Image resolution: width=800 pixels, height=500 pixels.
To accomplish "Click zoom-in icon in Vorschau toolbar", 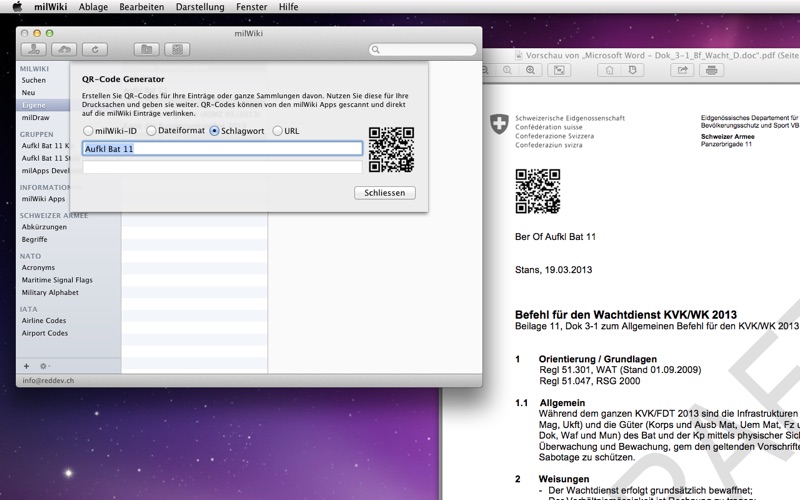I will [531, 70].
